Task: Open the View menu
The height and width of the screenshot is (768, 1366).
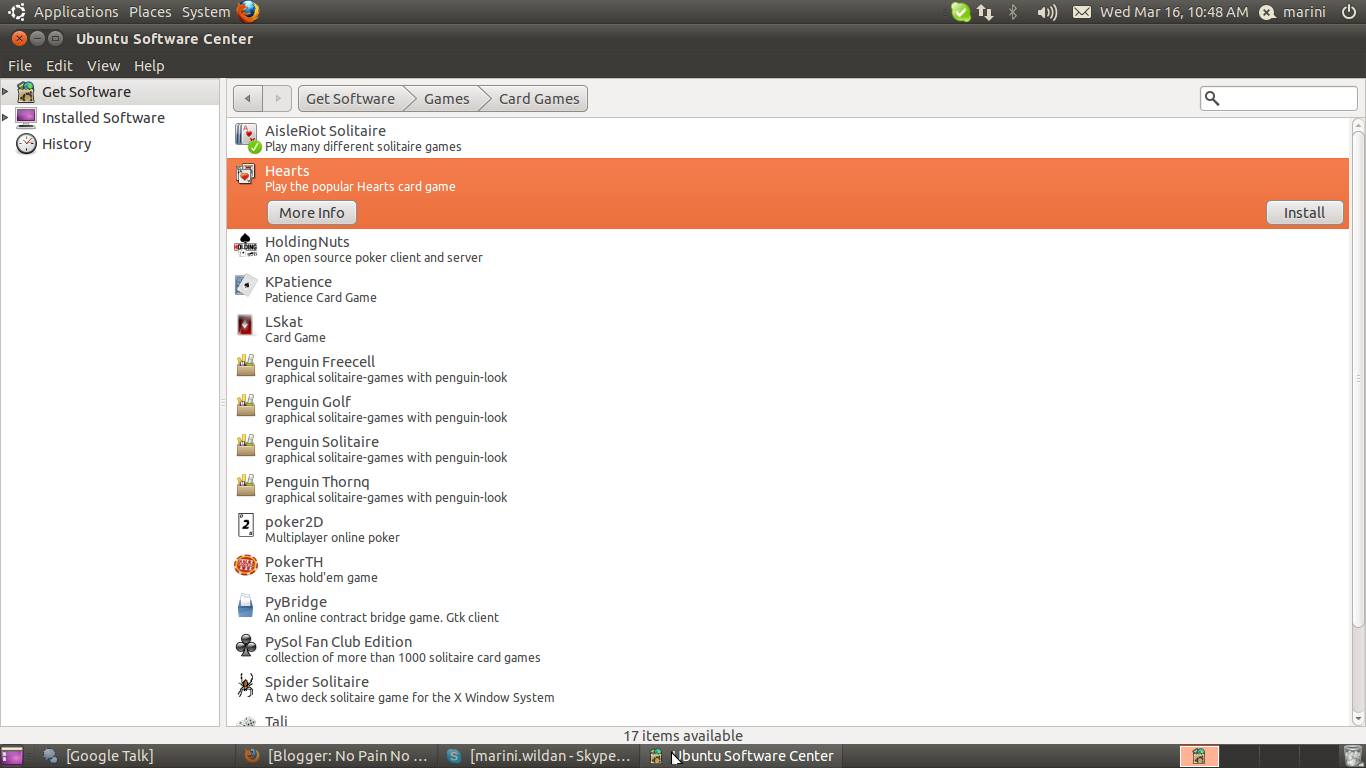Action: point(103,66)
